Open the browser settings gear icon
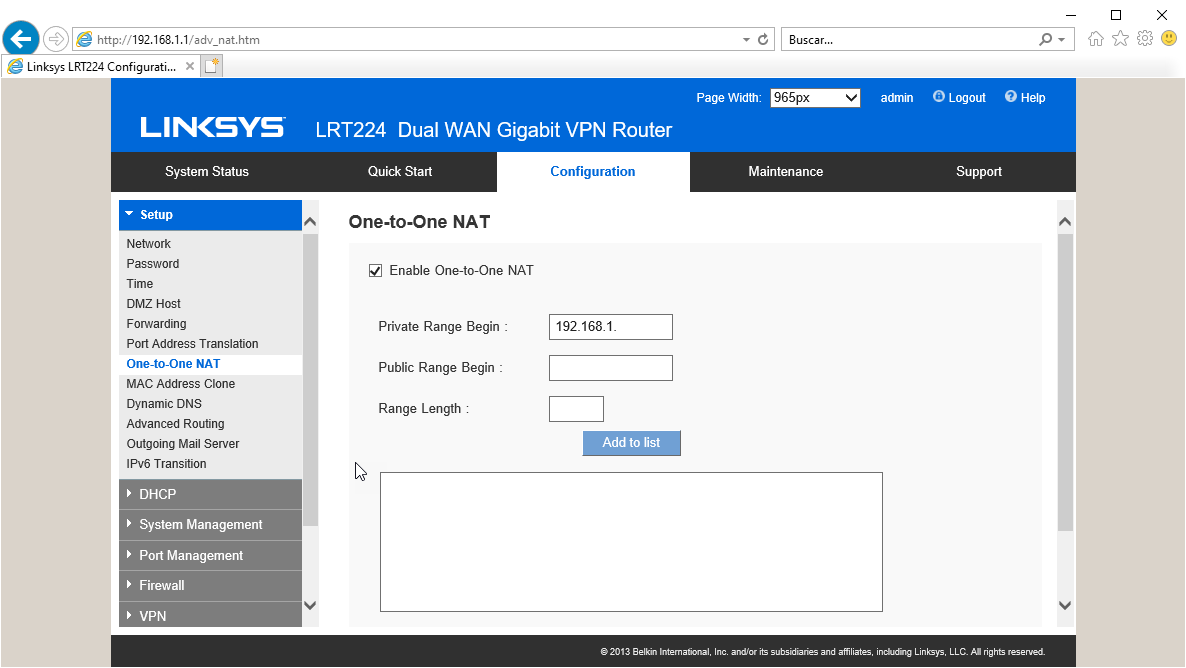 point(1145,39)
